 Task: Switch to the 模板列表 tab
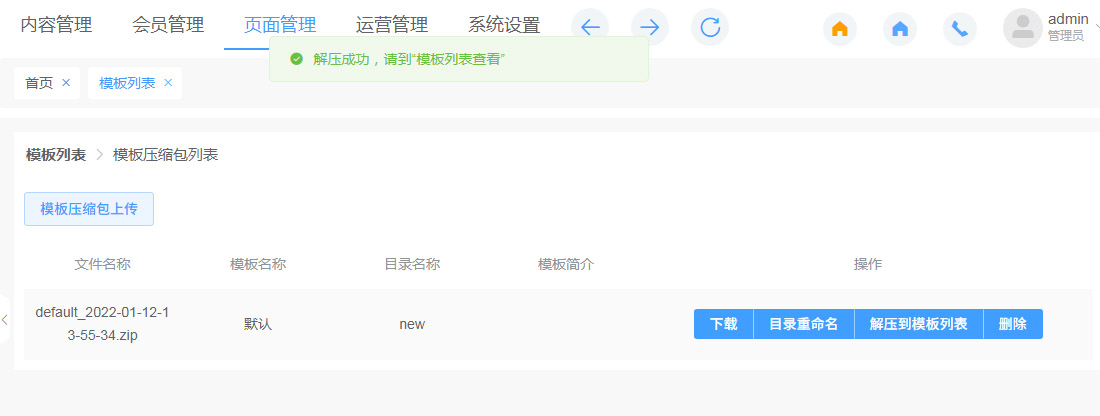tap(127, 83)
